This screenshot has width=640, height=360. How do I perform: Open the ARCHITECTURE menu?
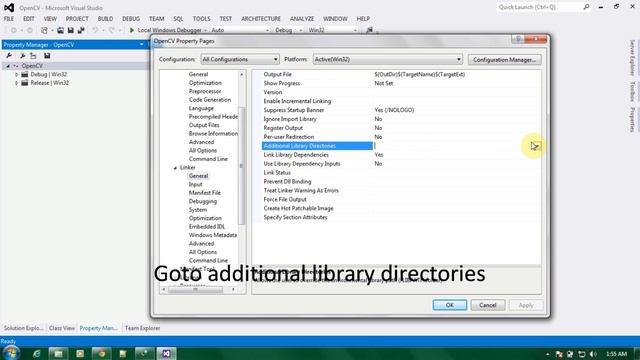click(x=261, y=19)
